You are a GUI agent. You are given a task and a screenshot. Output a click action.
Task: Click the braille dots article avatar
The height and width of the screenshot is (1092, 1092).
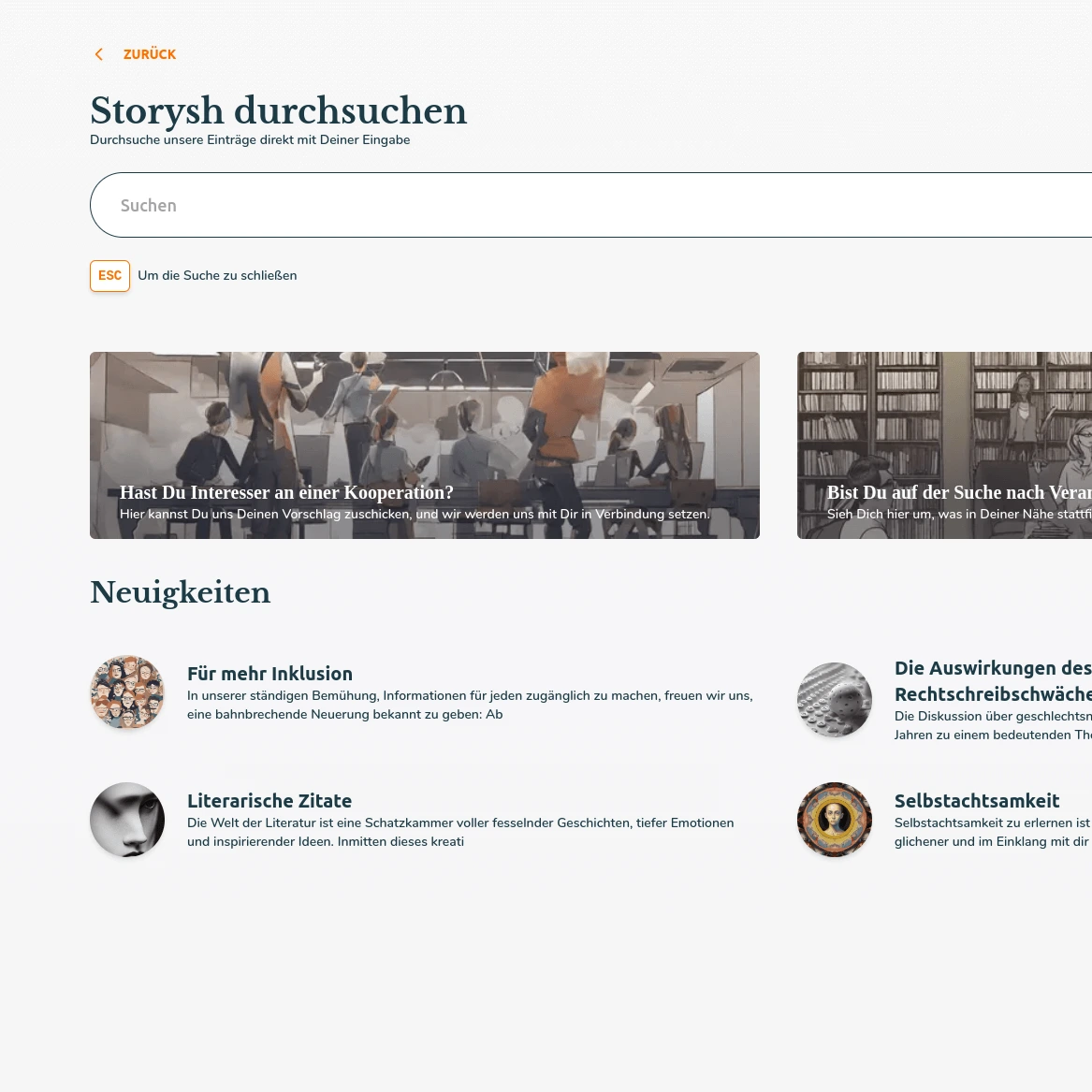[835, 699]
